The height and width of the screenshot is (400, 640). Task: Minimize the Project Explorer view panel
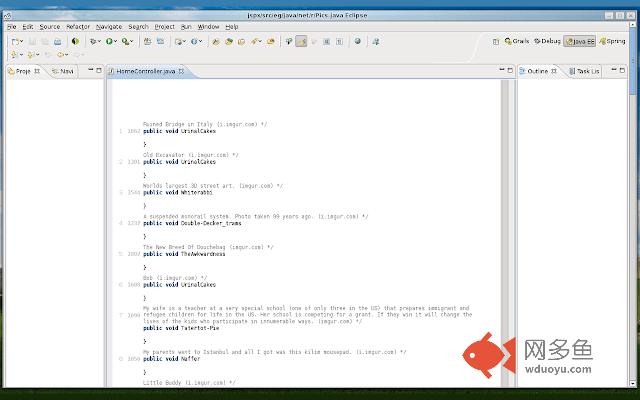click(x=91, y=70)
